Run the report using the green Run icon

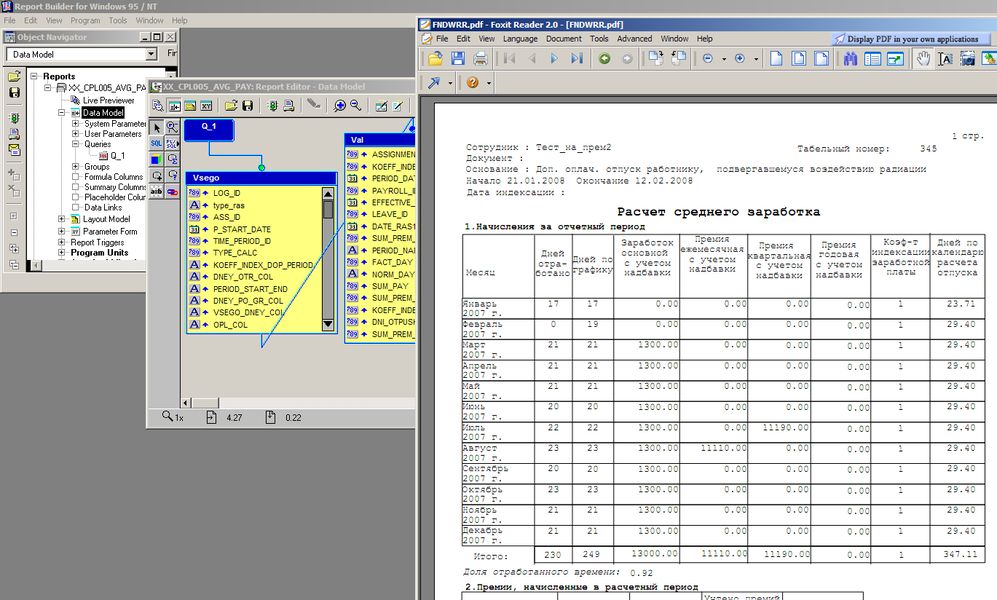tap(273, 106)
